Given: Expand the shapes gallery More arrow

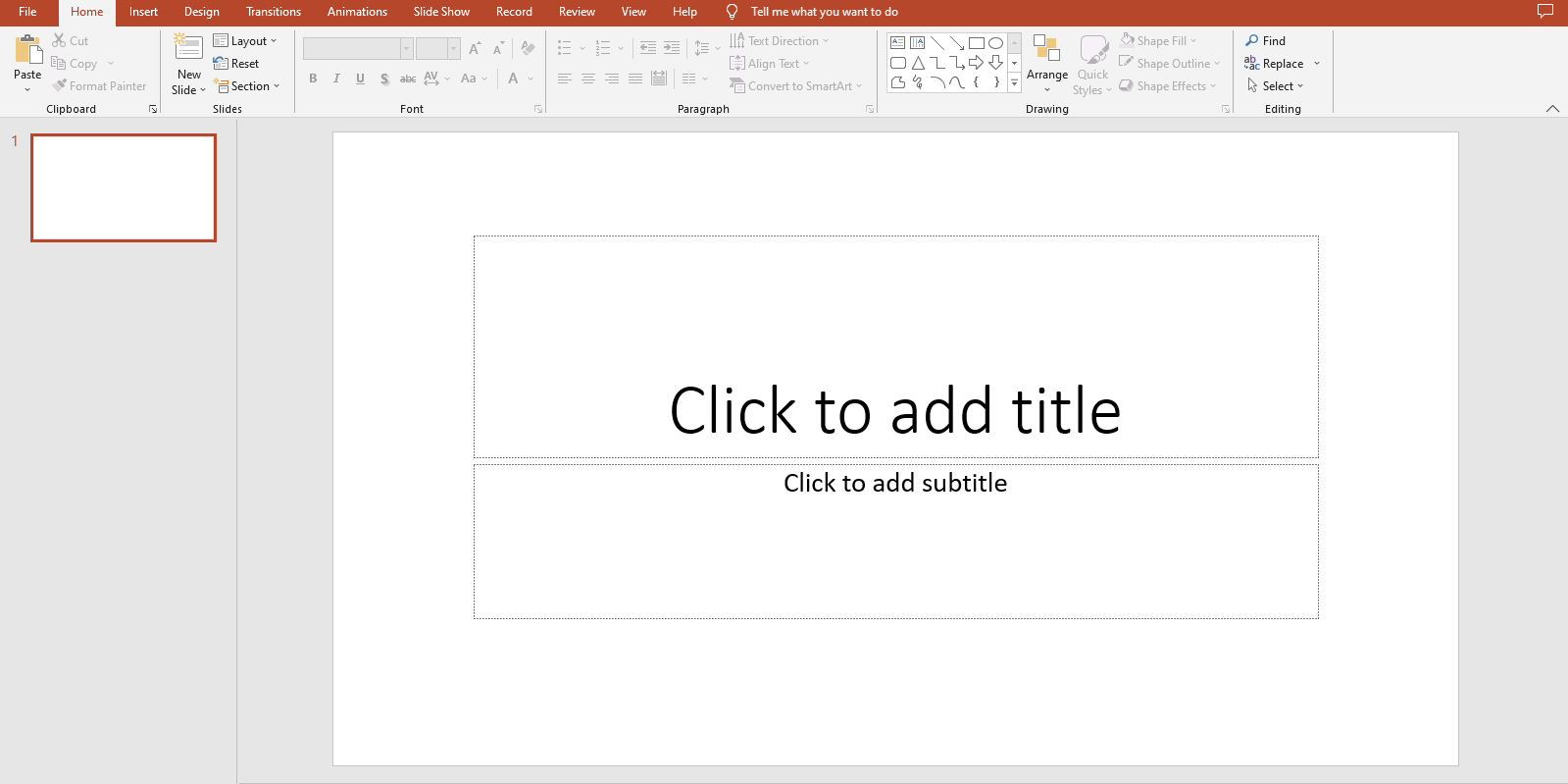Looking at the screenshot, I should (1014, 83).
